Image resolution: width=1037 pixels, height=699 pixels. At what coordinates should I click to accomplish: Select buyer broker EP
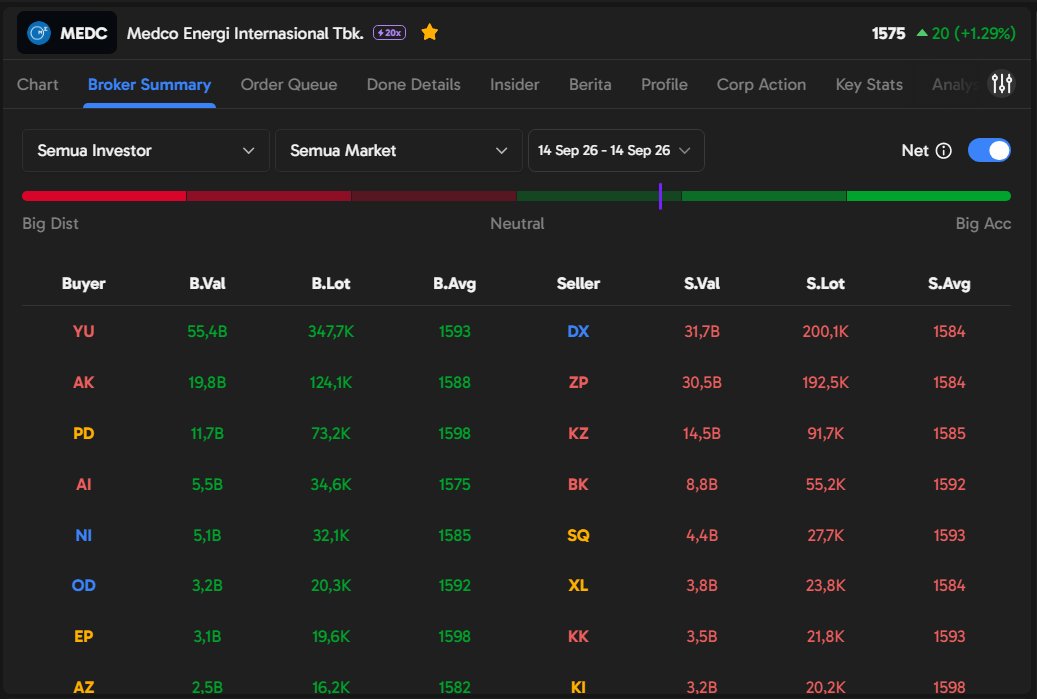point(83,636)
